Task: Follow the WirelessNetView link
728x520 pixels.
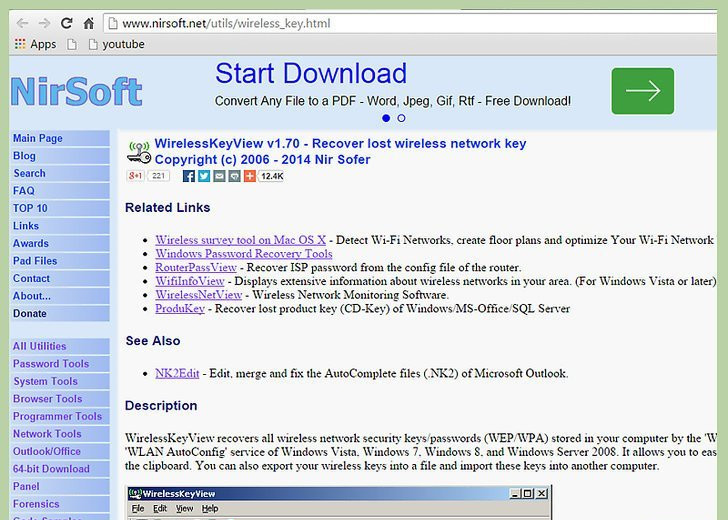Action: (199, 295)
